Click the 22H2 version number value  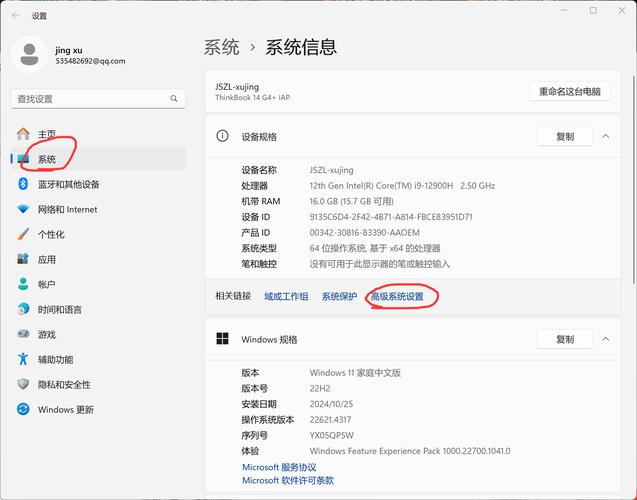tap(320, 388)
